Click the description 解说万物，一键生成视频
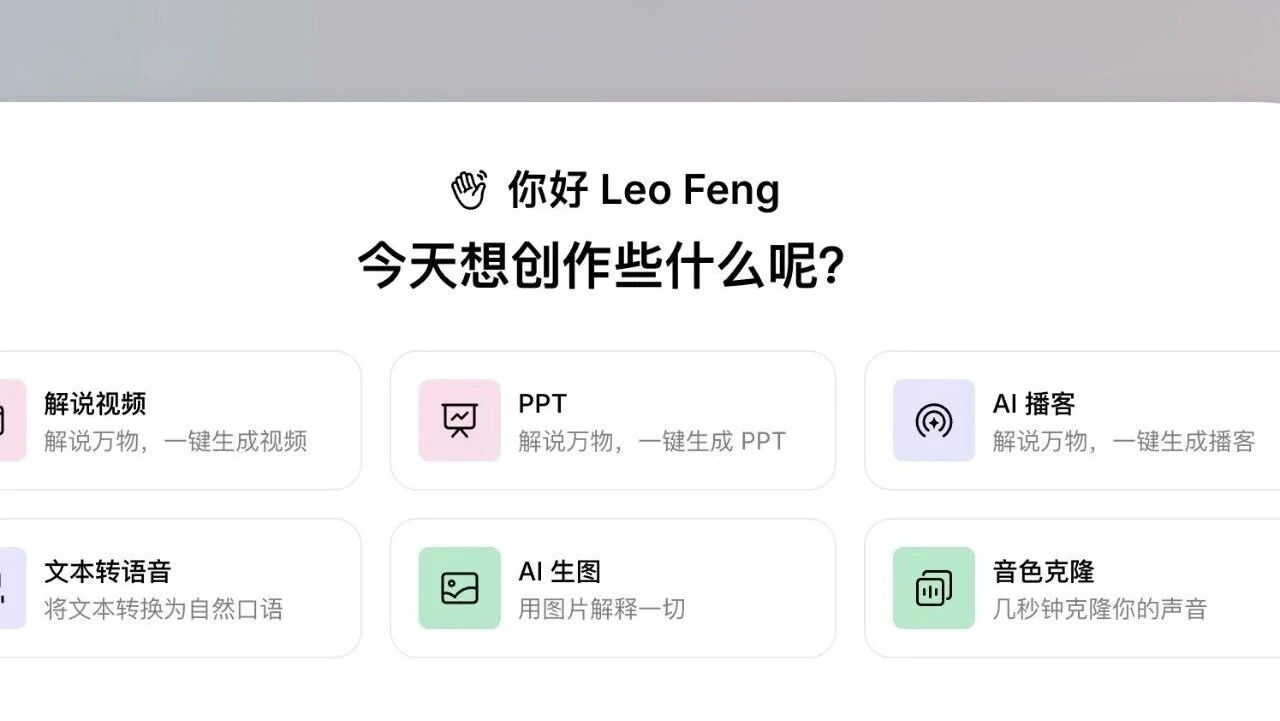Image resolution: width=1280 pixels, height=721 pixels. [175, 441]
